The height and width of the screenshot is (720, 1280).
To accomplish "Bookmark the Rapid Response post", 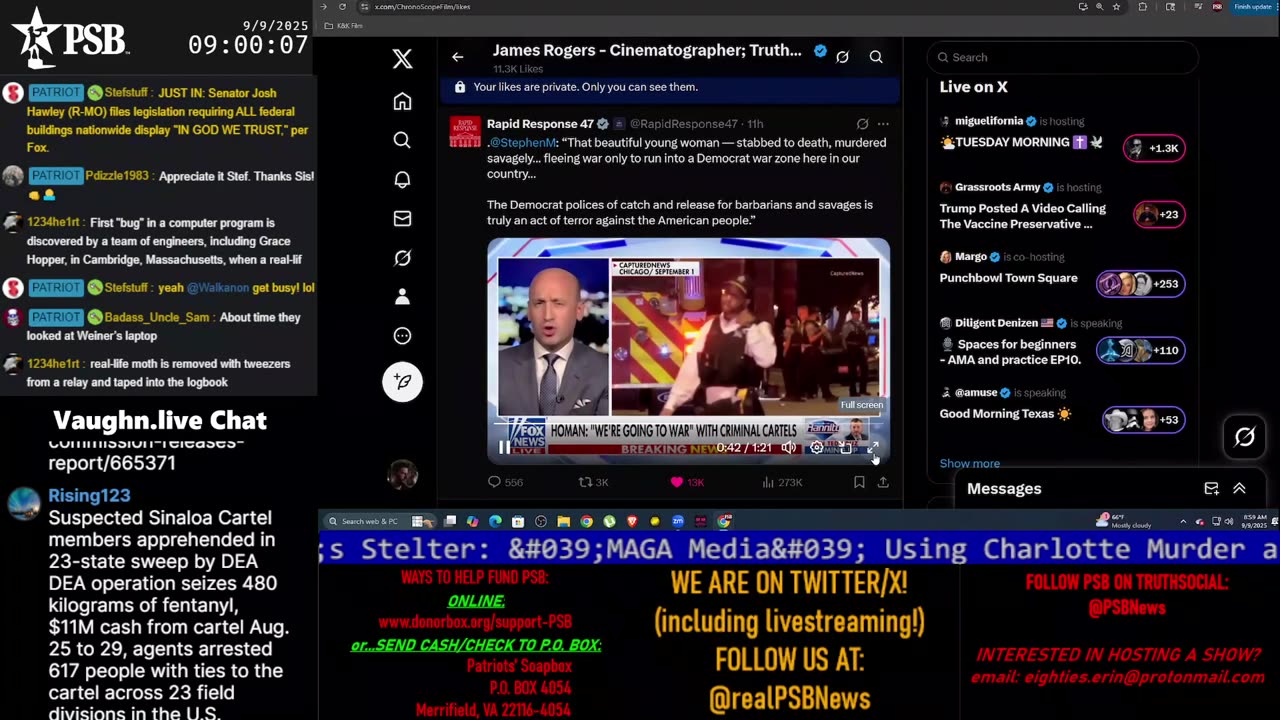I will tap(859, 482).
